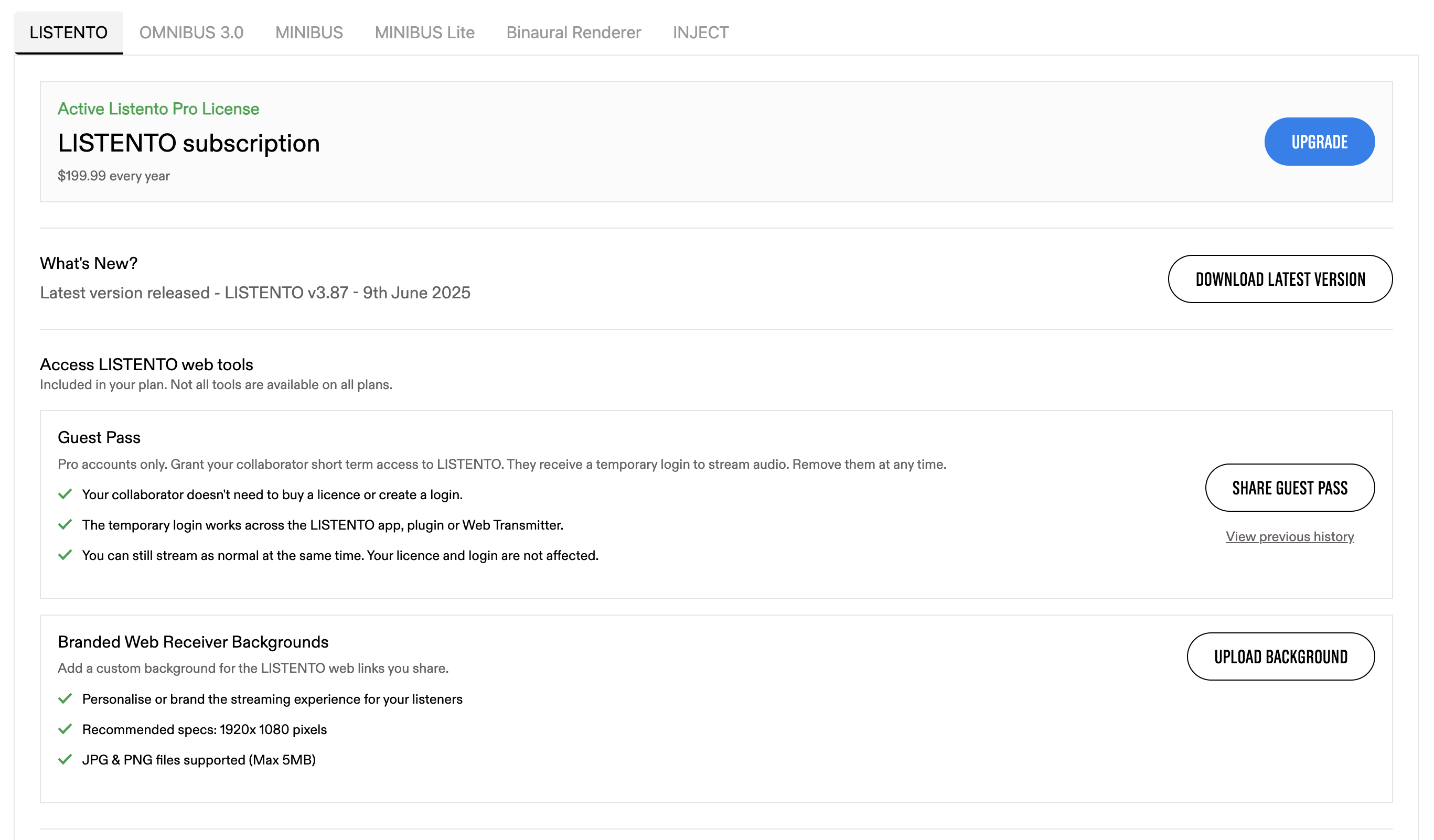
Task: Click the Add a custom background description
Action: coord(253,668)
